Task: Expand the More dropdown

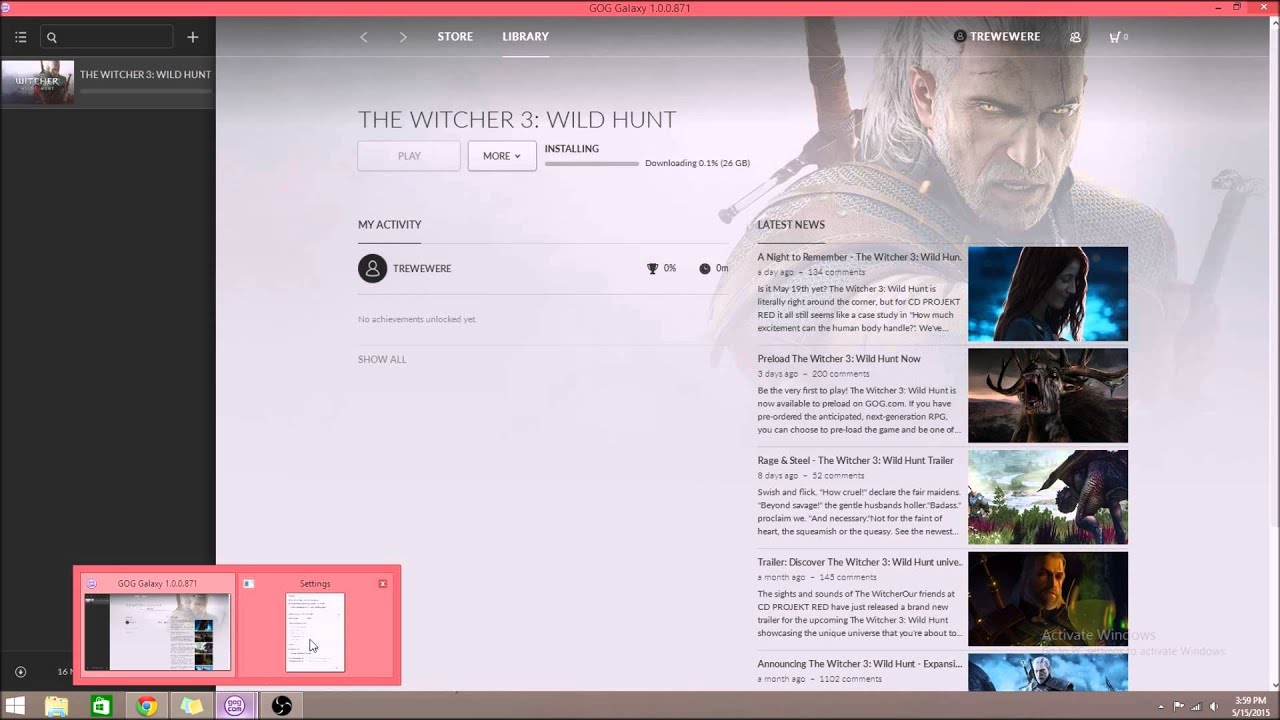Action: point(502,156)
